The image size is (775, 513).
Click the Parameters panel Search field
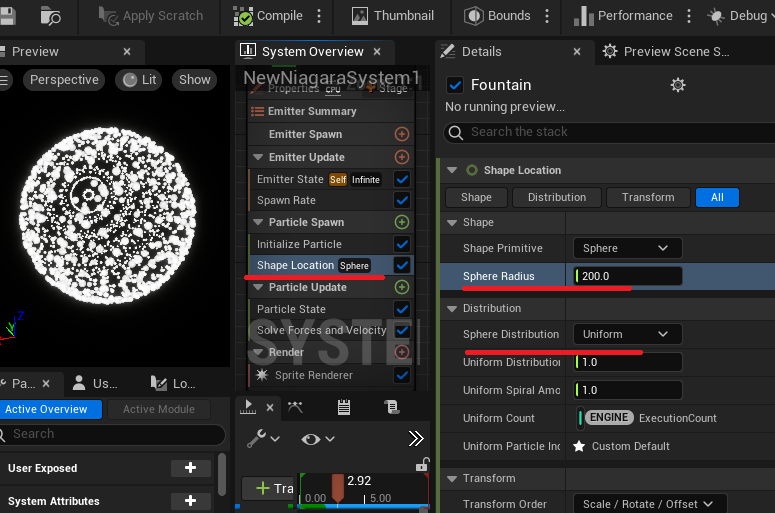tap(111, 434)
